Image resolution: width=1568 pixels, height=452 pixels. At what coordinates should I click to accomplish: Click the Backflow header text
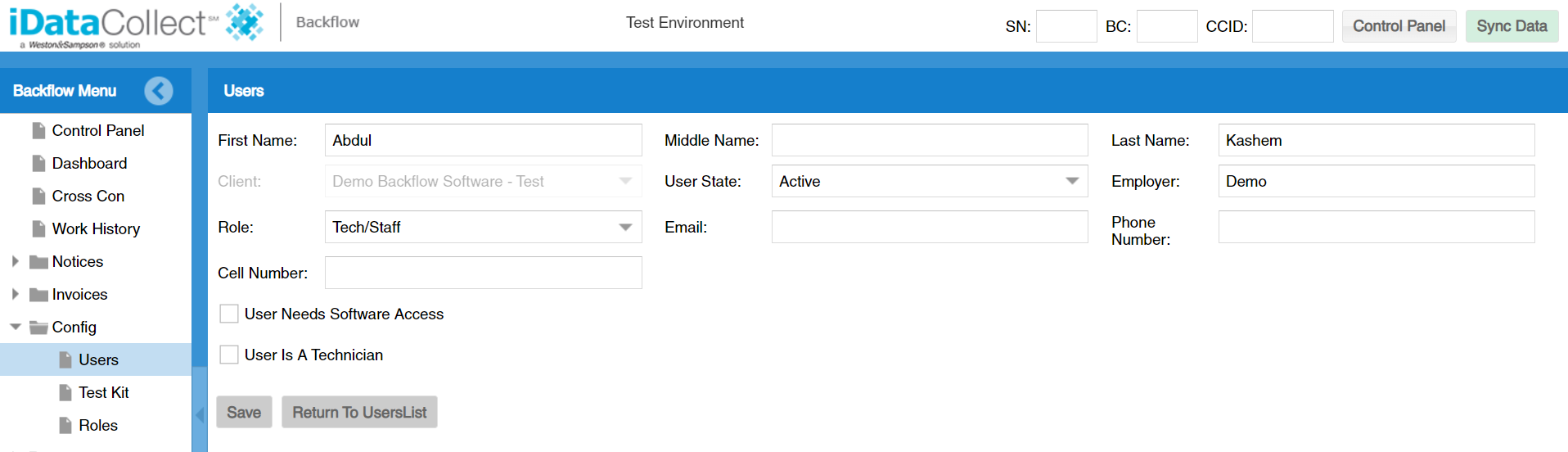click(327, 23)
